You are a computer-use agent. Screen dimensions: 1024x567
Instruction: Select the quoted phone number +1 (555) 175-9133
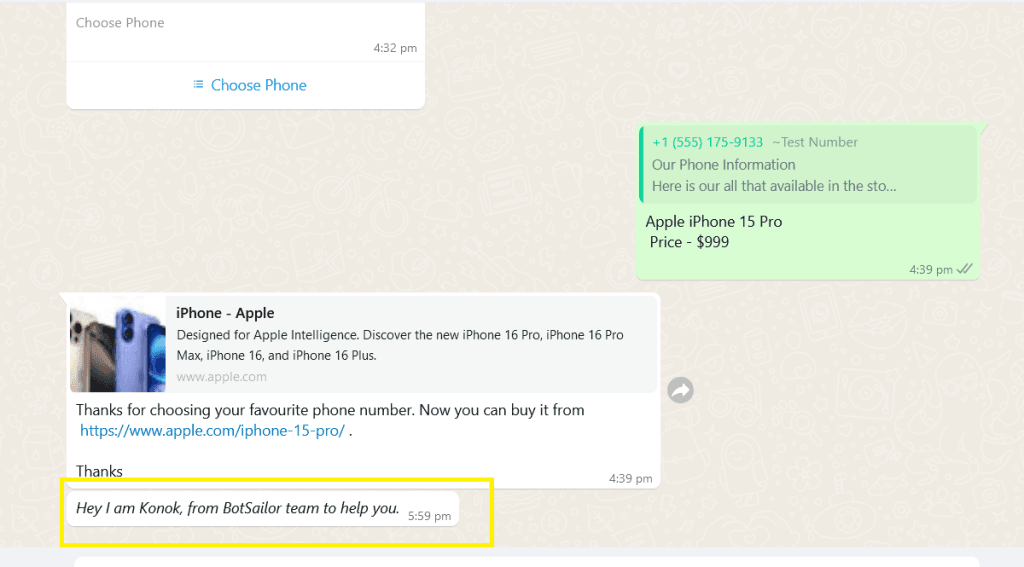point(707,142)
